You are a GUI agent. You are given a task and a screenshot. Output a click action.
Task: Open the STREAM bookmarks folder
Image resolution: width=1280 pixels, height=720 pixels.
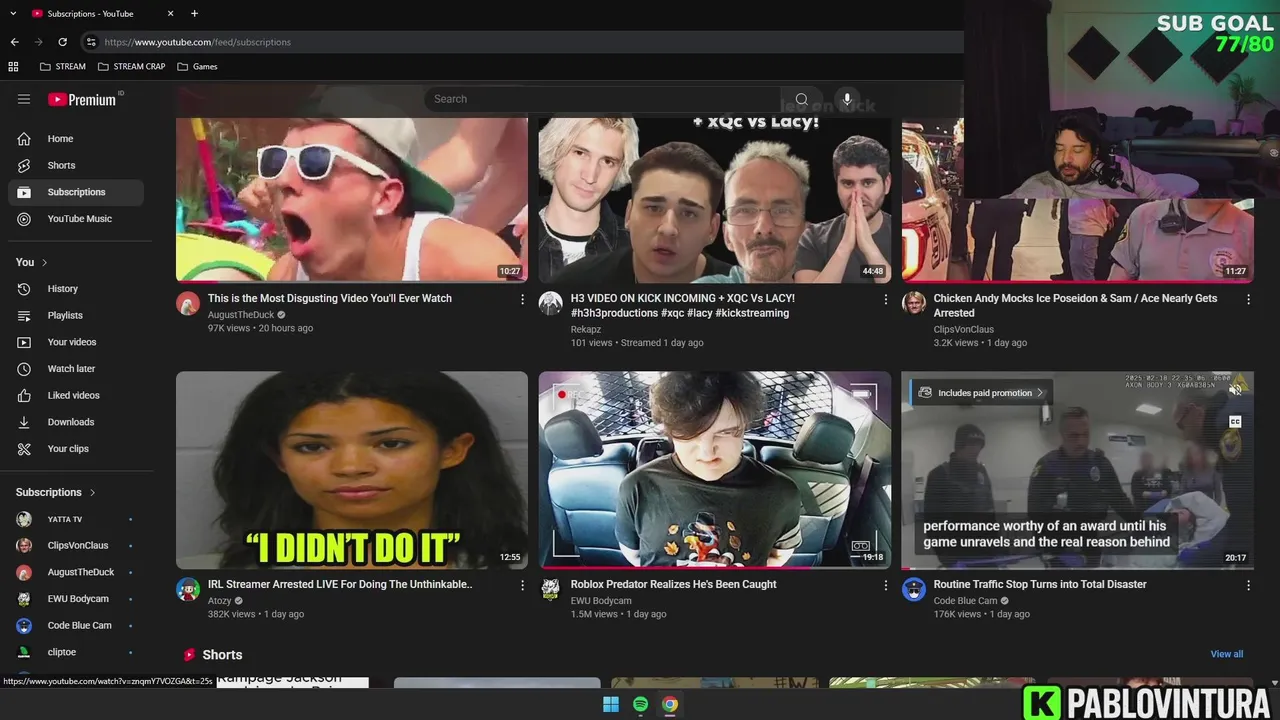click(x=63, y=67)
